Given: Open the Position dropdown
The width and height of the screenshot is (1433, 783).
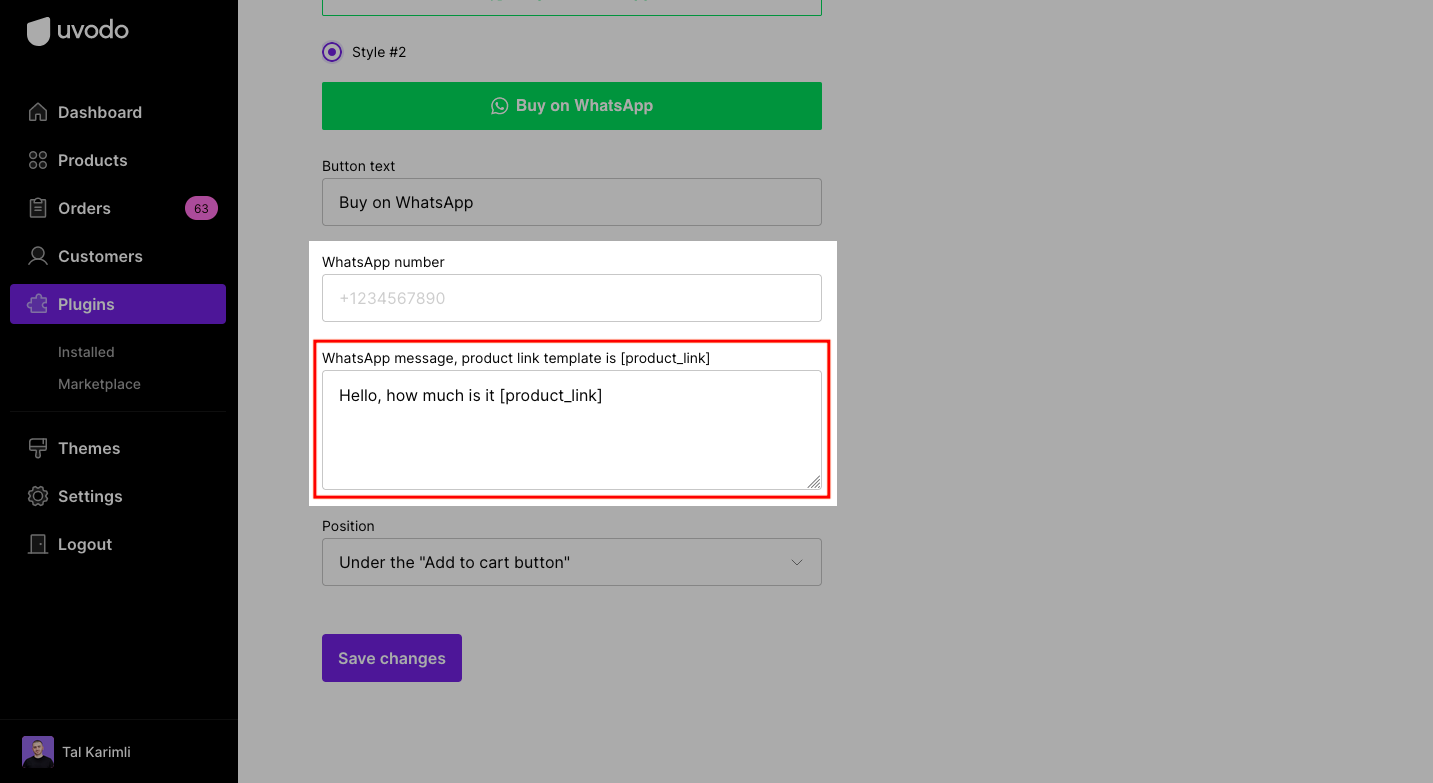Looking at the screenshot, I should tap(572, 562).
